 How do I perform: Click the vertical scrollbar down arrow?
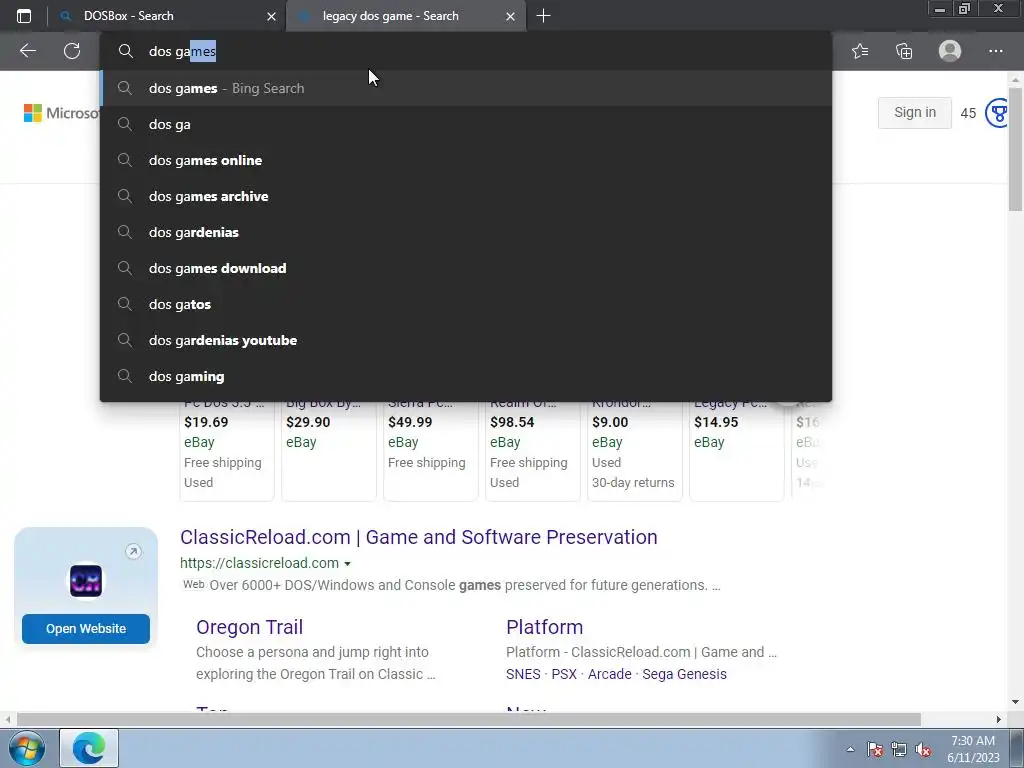click(x=1015, y=702)
